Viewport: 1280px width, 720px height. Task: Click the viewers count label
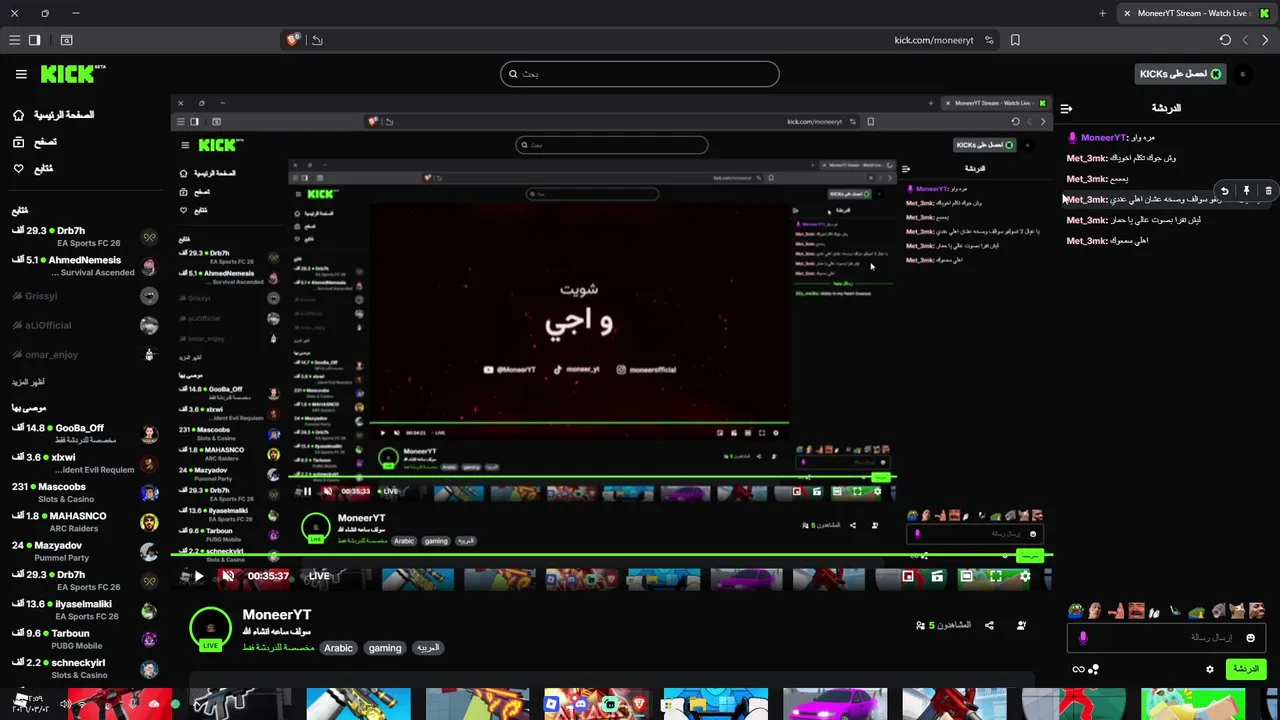[943, 625]
